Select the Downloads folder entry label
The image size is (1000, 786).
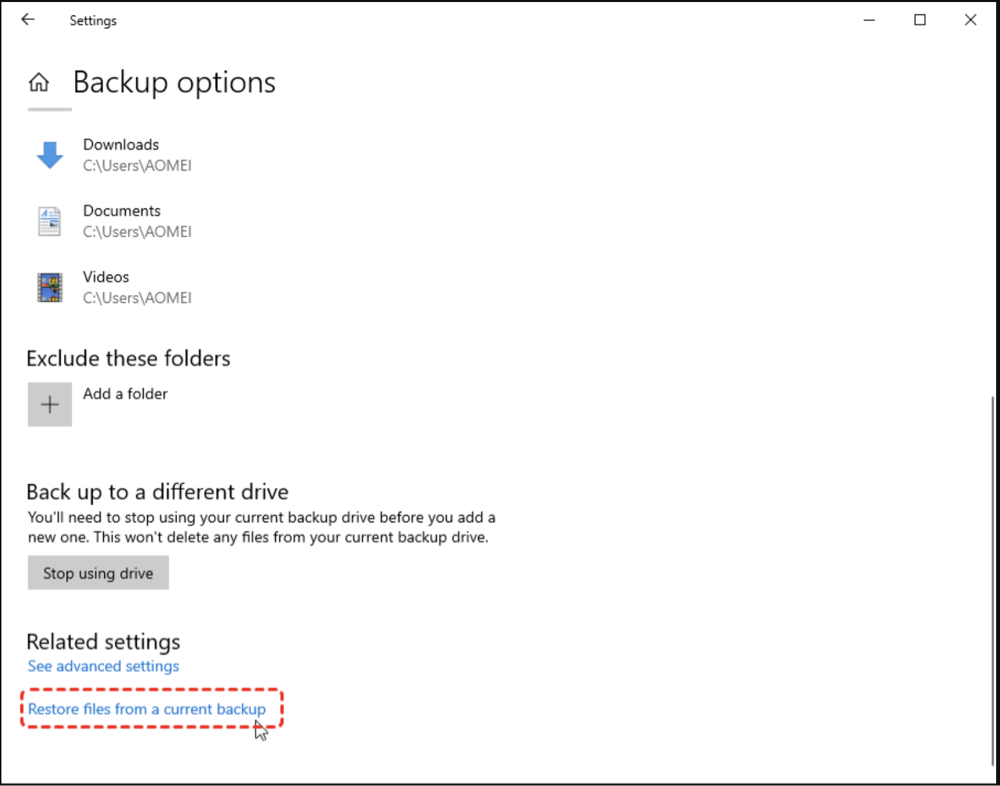[121, 145]
